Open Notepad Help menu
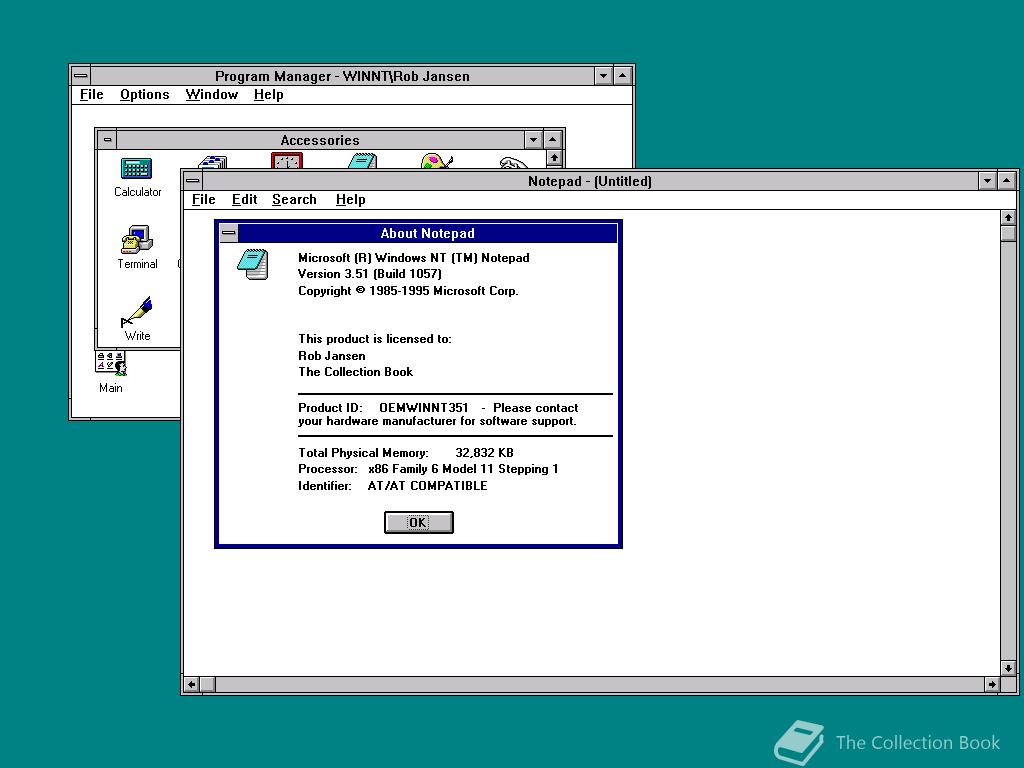Screen dimensions: 1024x768 click(x=350, y=200)
